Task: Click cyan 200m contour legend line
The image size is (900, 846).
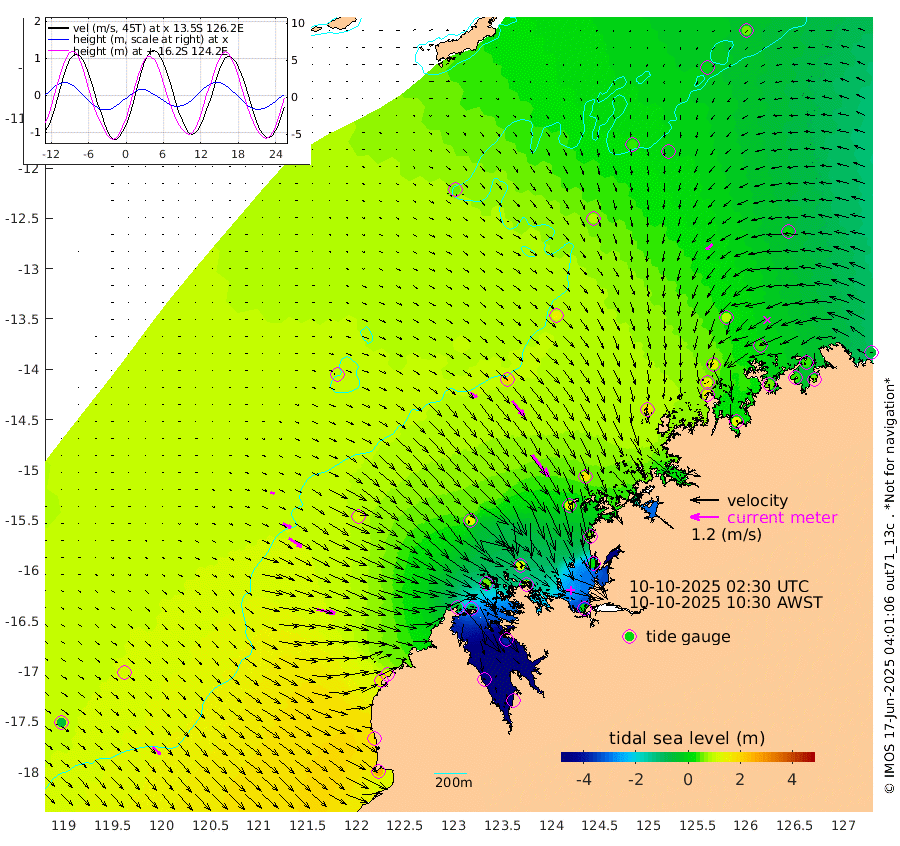Action: click(x=451, y=773)
